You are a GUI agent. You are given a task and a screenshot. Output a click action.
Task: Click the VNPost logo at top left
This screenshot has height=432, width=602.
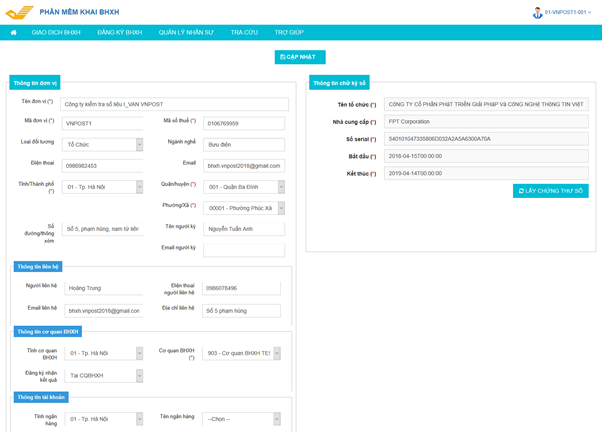tap(19, 11)
